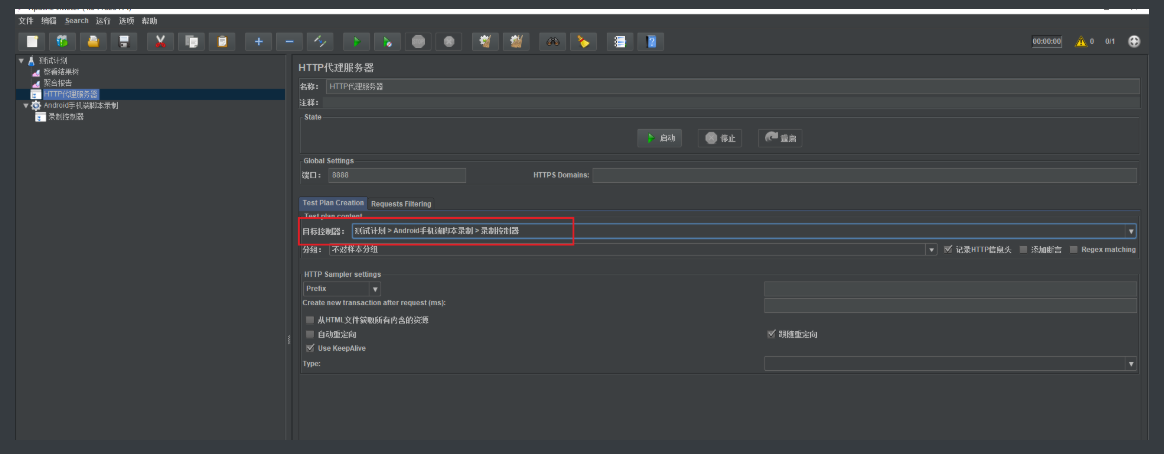Click the Cut scissors icon in toolbar
1164x454 pixels.
(x=159, y=41)
